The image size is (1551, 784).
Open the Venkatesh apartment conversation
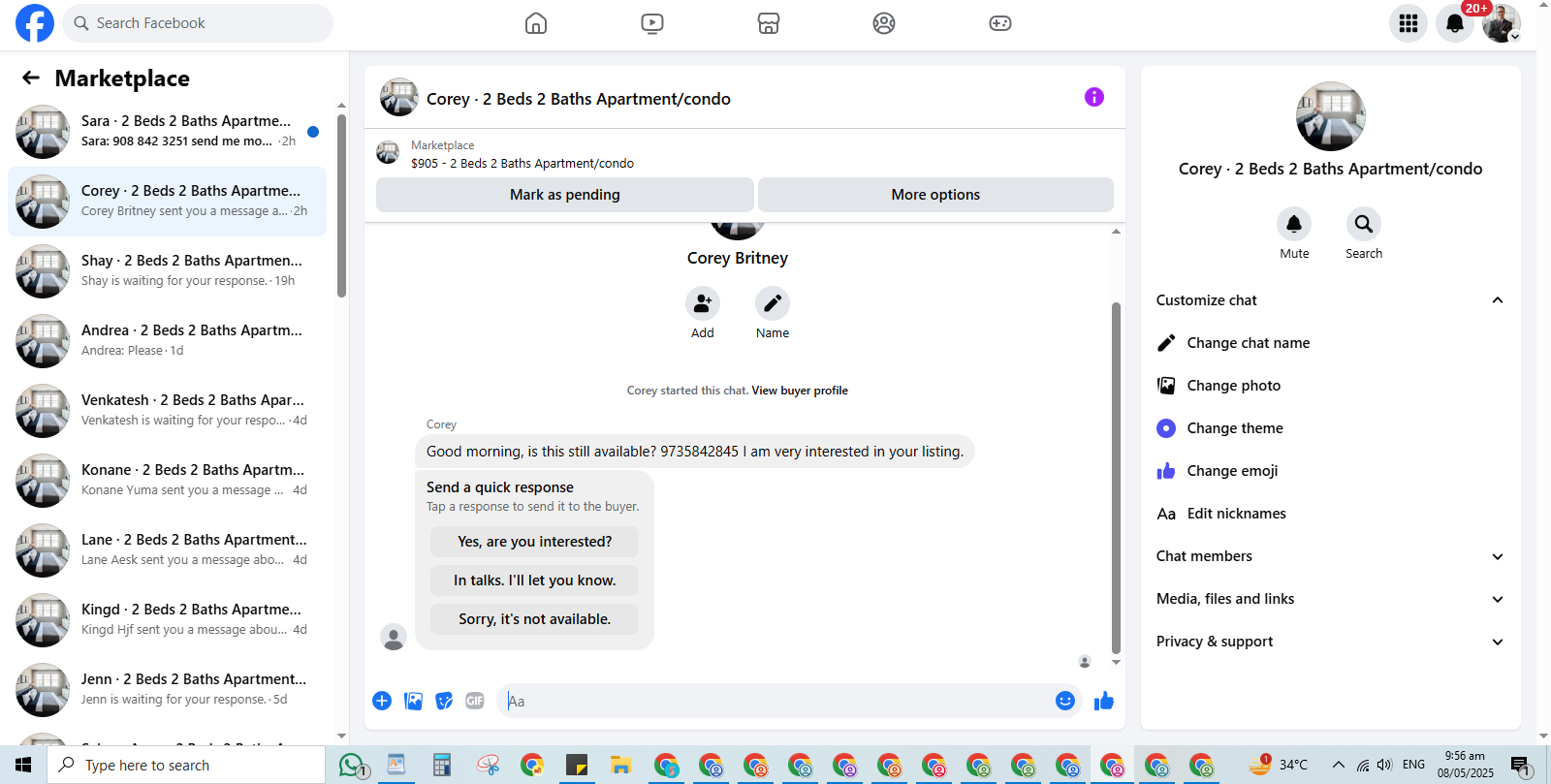coord(167,411)
